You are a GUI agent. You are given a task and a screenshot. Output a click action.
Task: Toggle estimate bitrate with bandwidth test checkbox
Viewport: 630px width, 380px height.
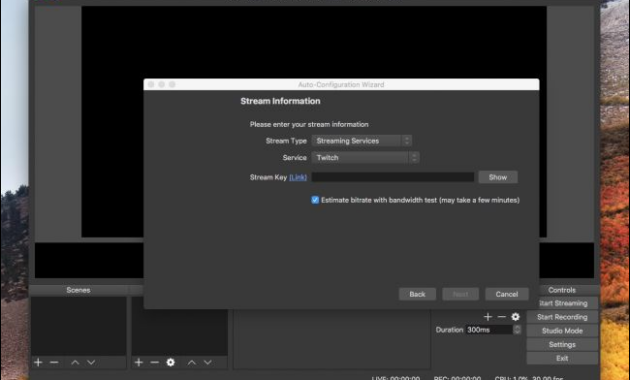click(315, 200)
